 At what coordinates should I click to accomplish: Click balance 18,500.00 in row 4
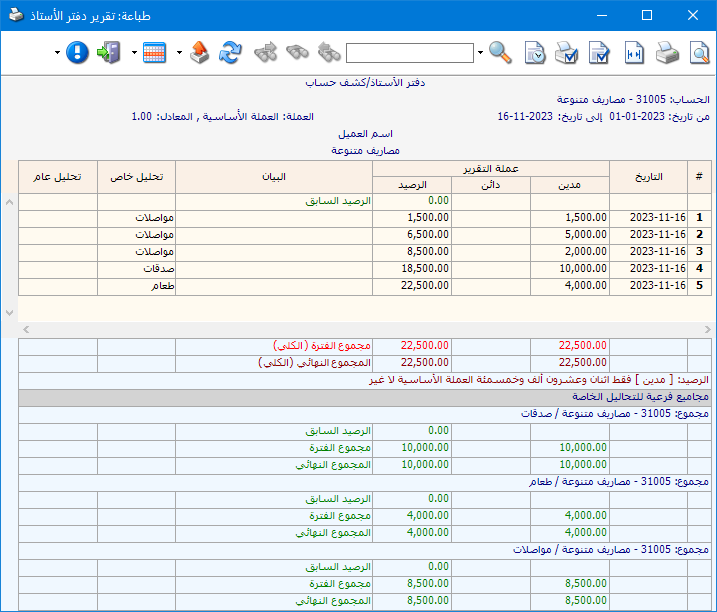(x=412, y=268)
